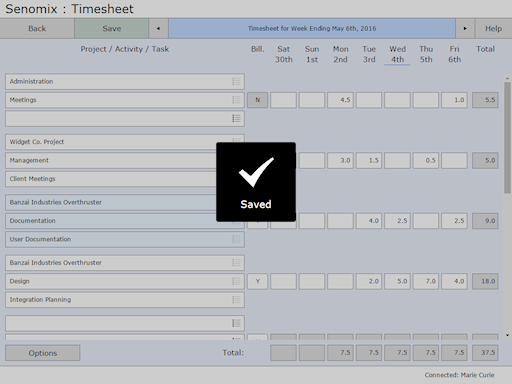Click Monday daily total 7.5
This screenshot has width=512, height=384.
click(340, 353)
